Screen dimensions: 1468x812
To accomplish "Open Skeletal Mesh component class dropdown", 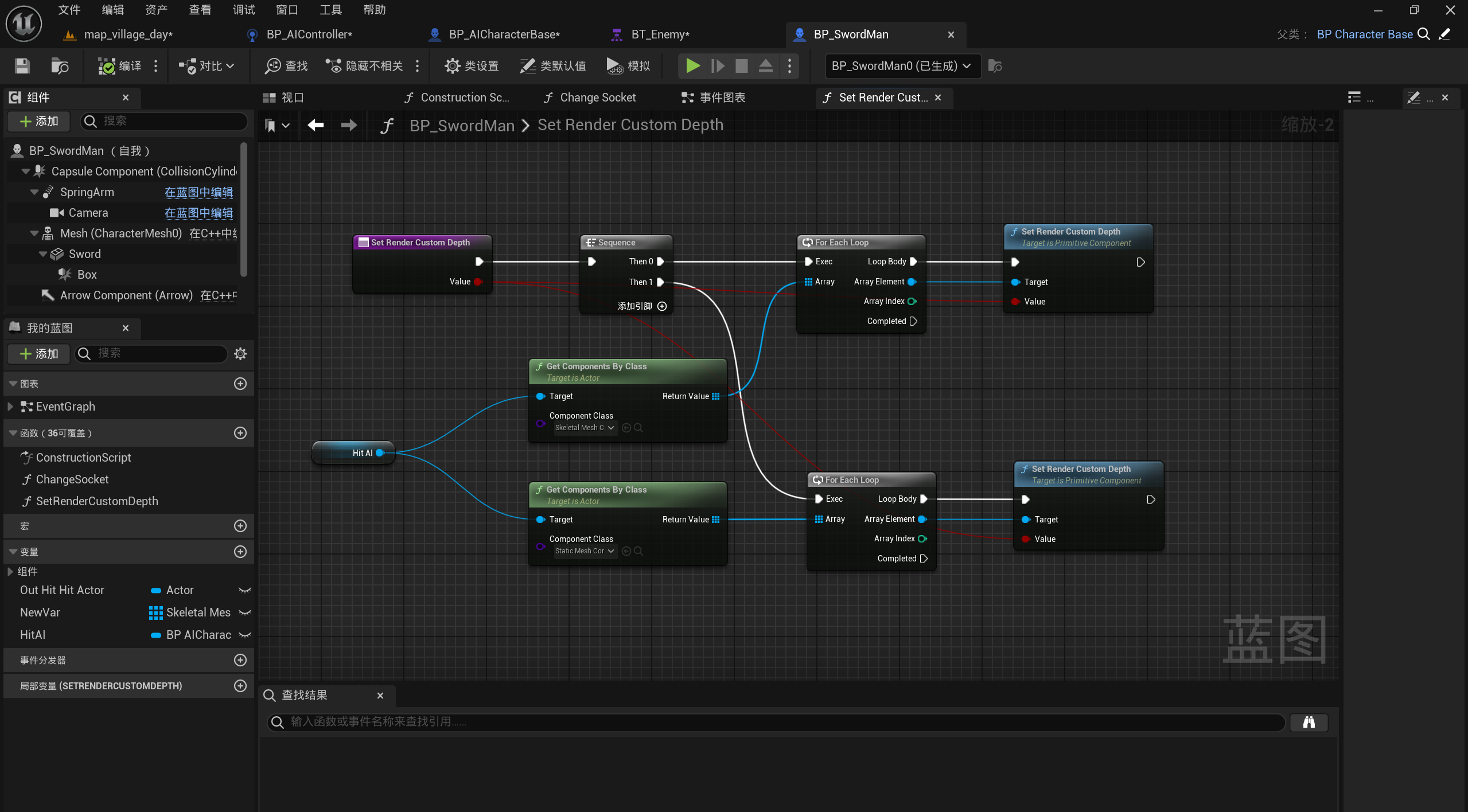I will click(585, 428).
